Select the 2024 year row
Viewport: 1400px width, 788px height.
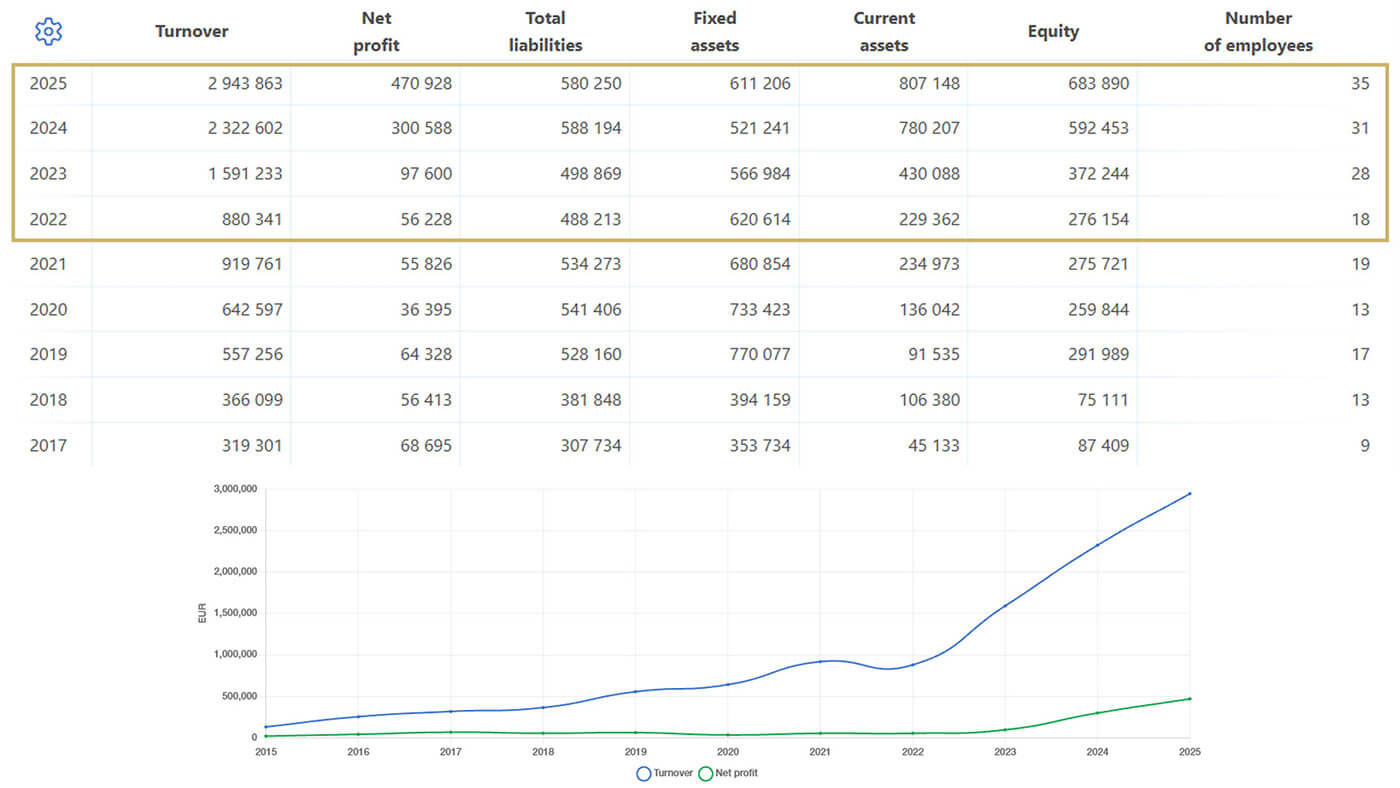(700, 128)
